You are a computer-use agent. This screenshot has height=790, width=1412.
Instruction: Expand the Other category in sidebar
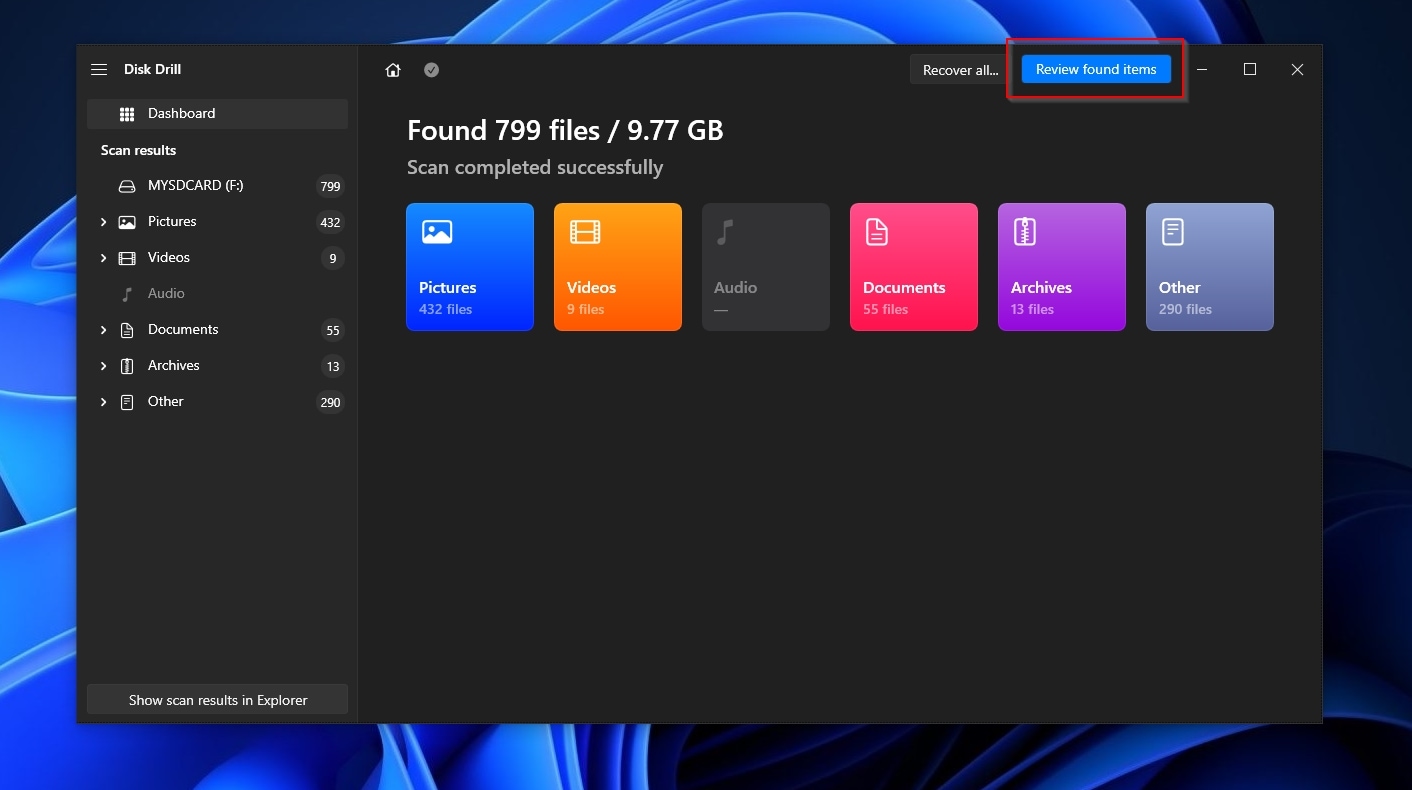[x=103, y=401]
